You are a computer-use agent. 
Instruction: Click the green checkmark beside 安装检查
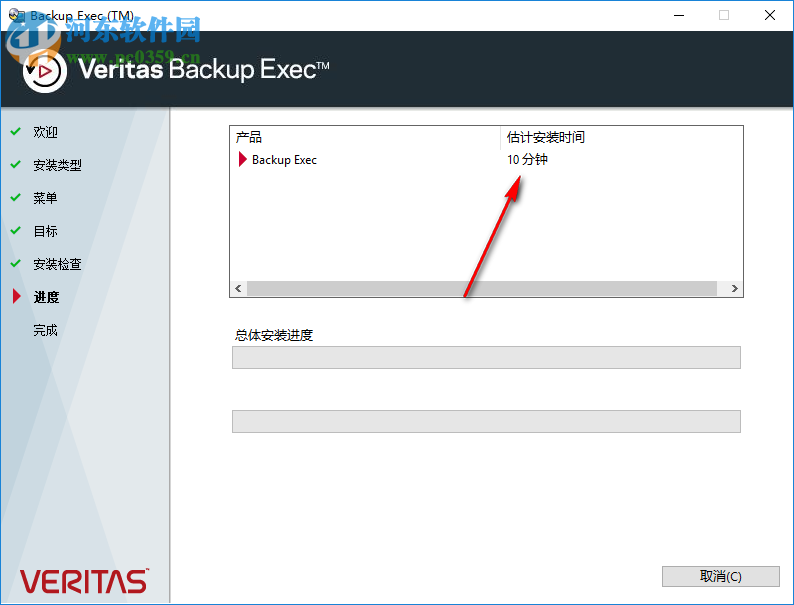click(x=16, y=264)
